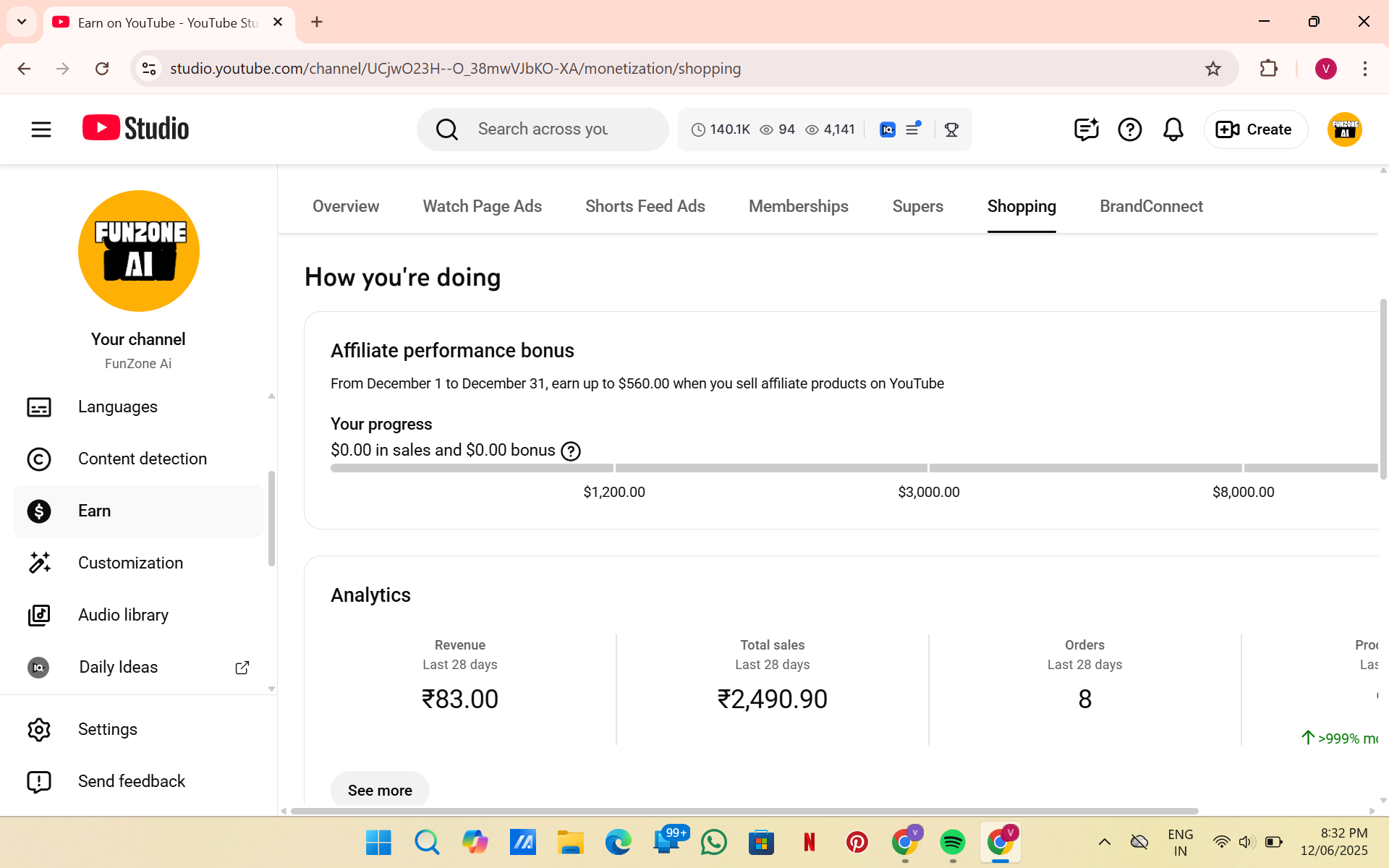Click the Create button

pyautogui.click(x=1255, y=129)
